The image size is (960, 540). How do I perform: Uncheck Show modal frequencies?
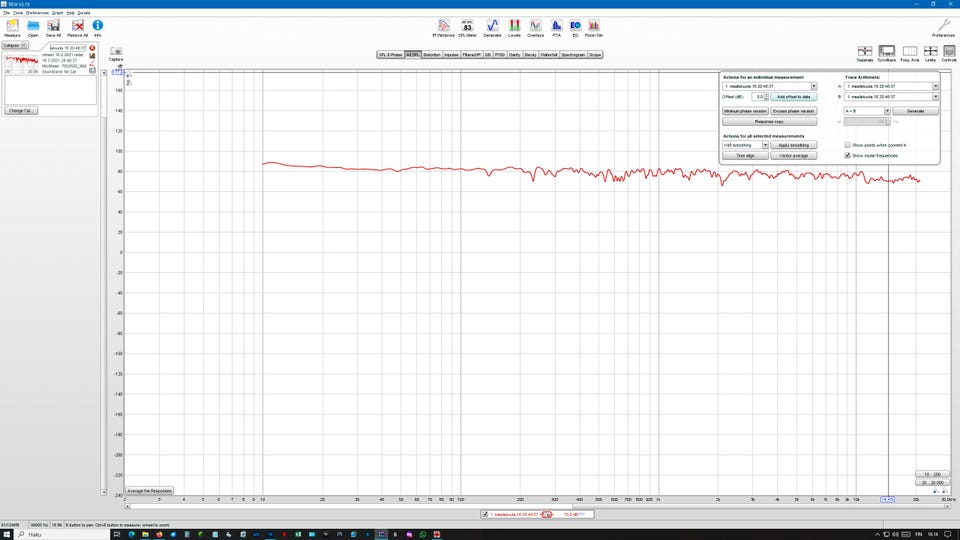pos(848,156)
